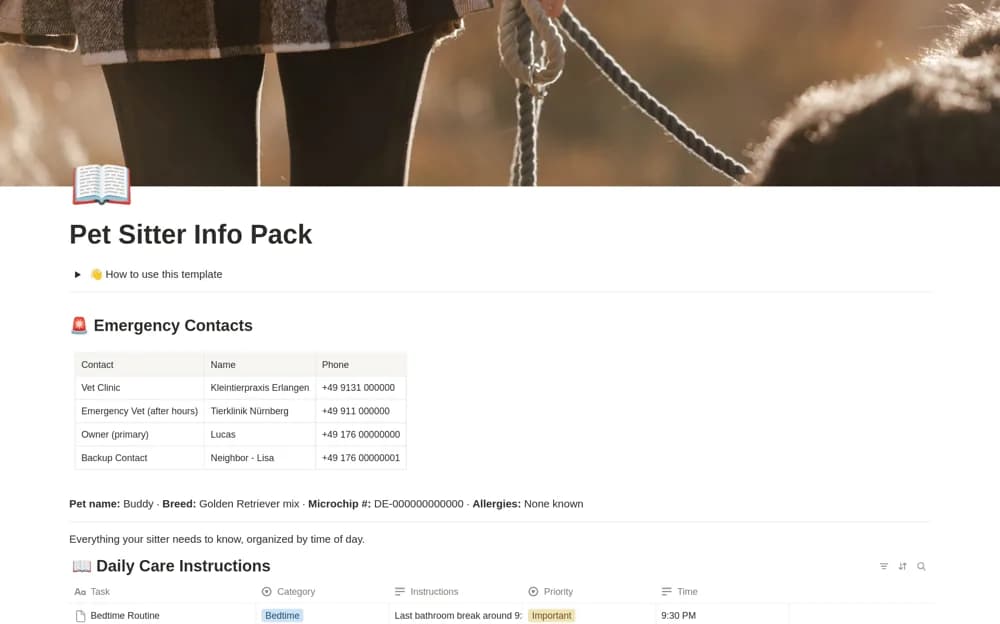Click the Contact header cell

pos(139,364)
